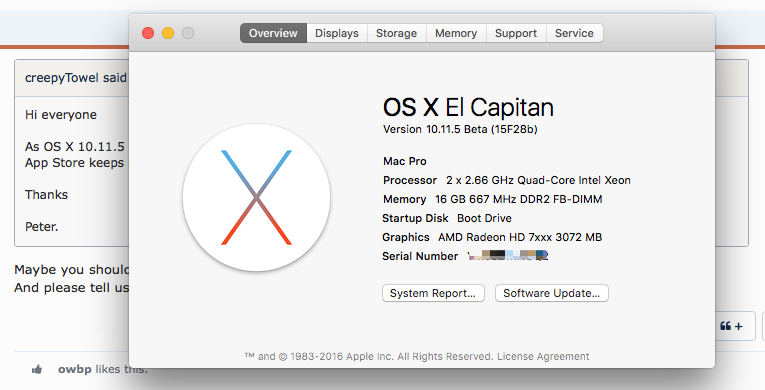Minimize the About This Mac window
The image size is (765, 390).
pyautogui.click(x=168, y=33)
